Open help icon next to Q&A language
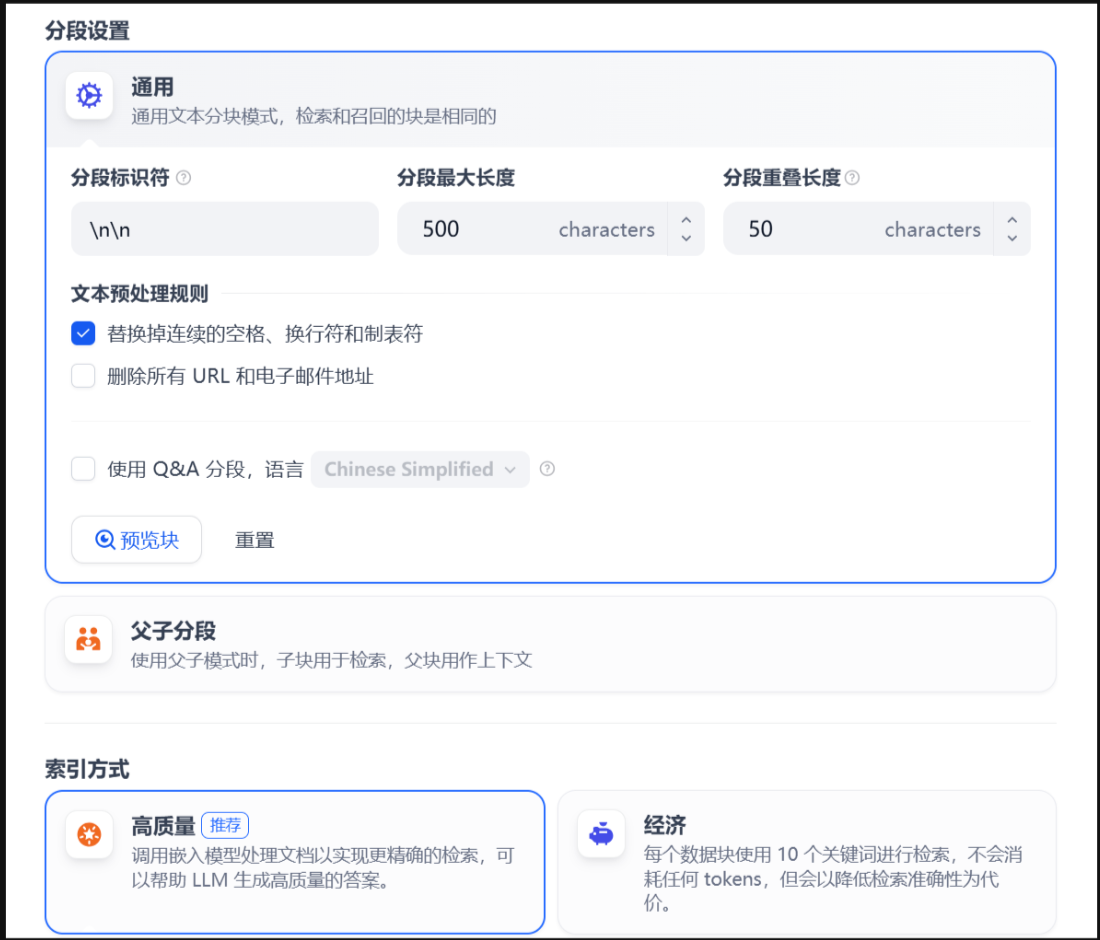The image size is (1100, 940). tap(547, 469)
